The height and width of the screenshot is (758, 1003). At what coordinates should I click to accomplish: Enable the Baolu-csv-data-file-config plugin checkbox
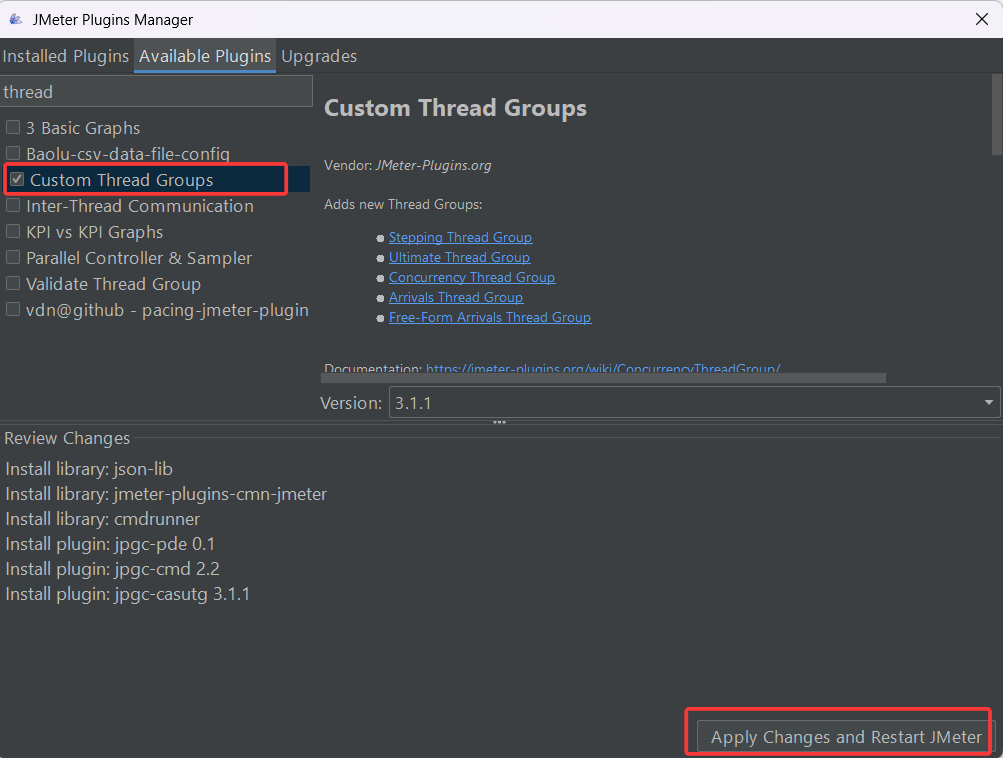13,154
